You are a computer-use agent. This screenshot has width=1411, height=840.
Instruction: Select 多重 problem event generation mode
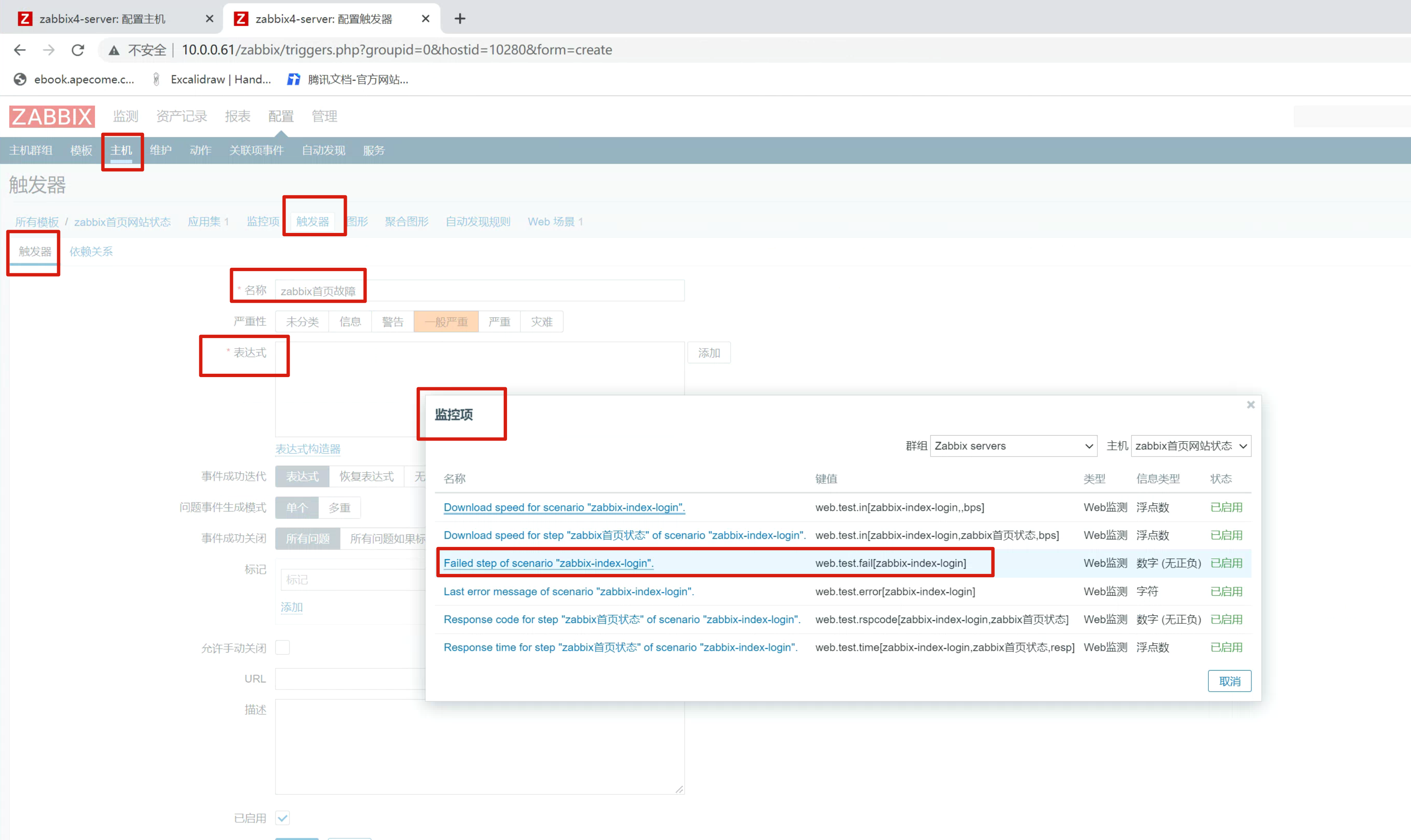[x=339, y=508]
